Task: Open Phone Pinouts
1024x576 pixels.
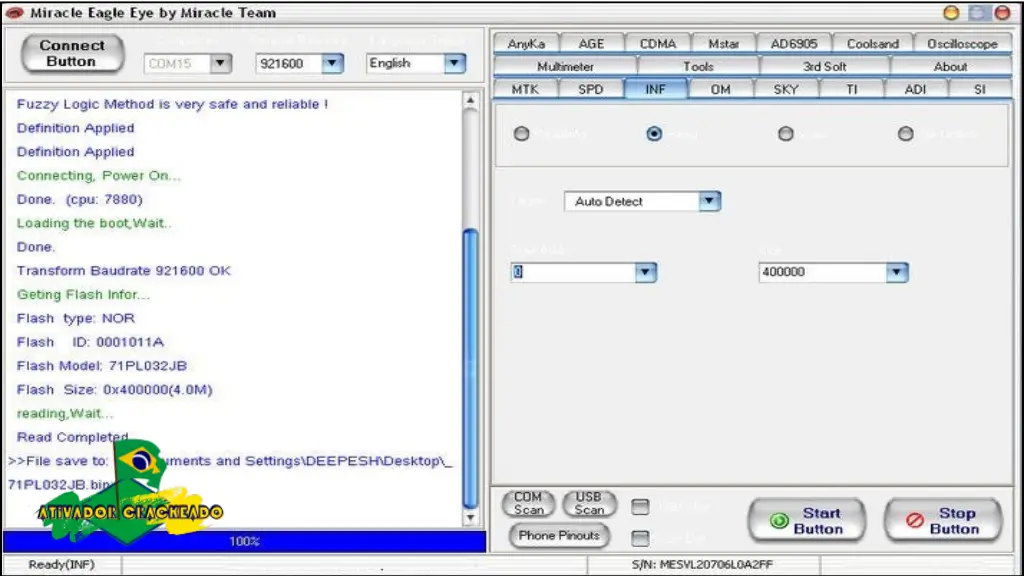Action: tap(559, 536)
